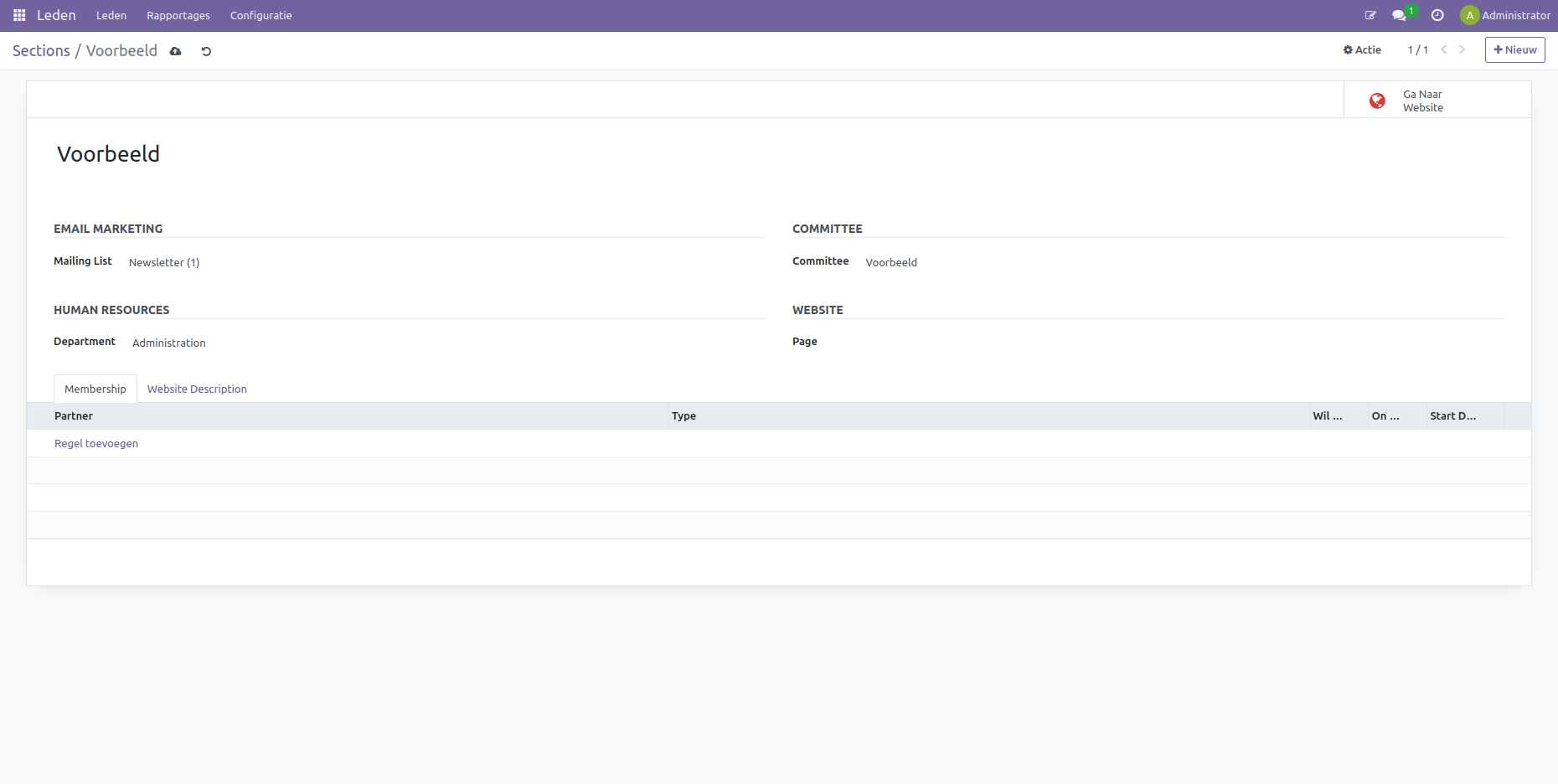Expand the Configuratie menu

(261, 15)
